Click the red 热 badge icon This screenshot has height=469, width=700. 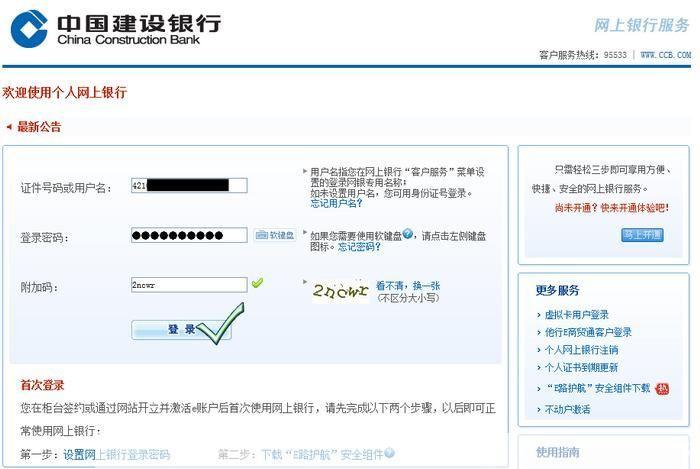tap(662, 389)
